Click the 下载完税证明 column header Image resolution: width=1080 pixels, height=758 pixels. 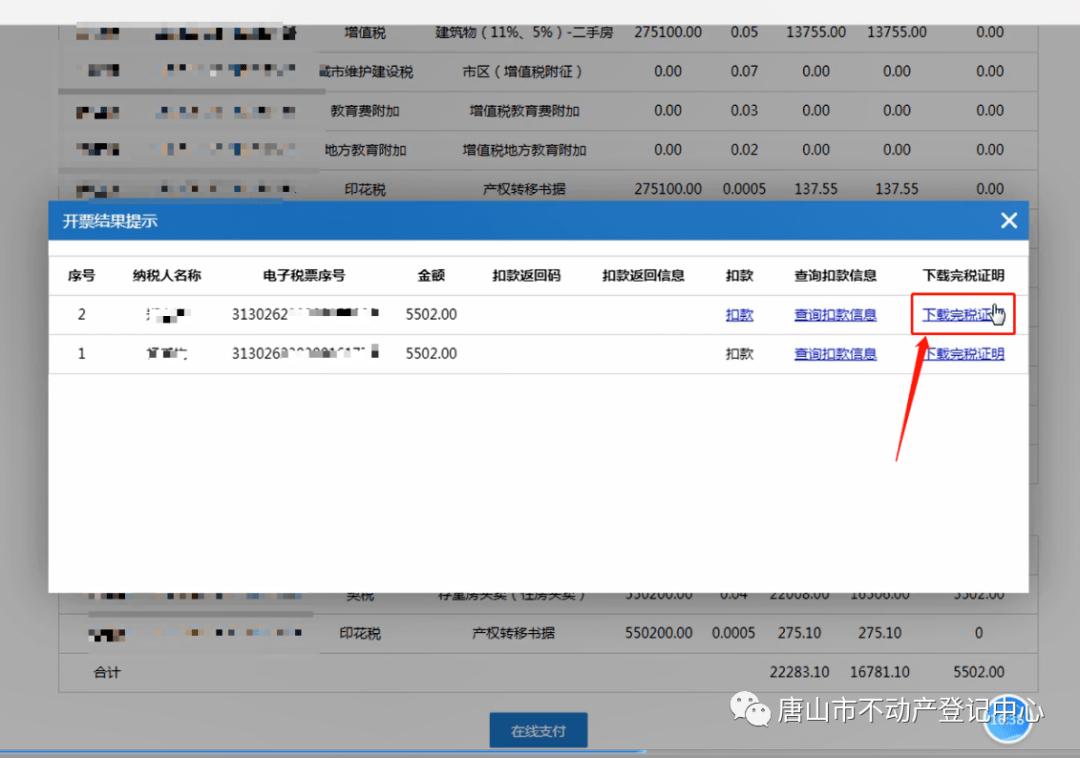click(962, 275)
